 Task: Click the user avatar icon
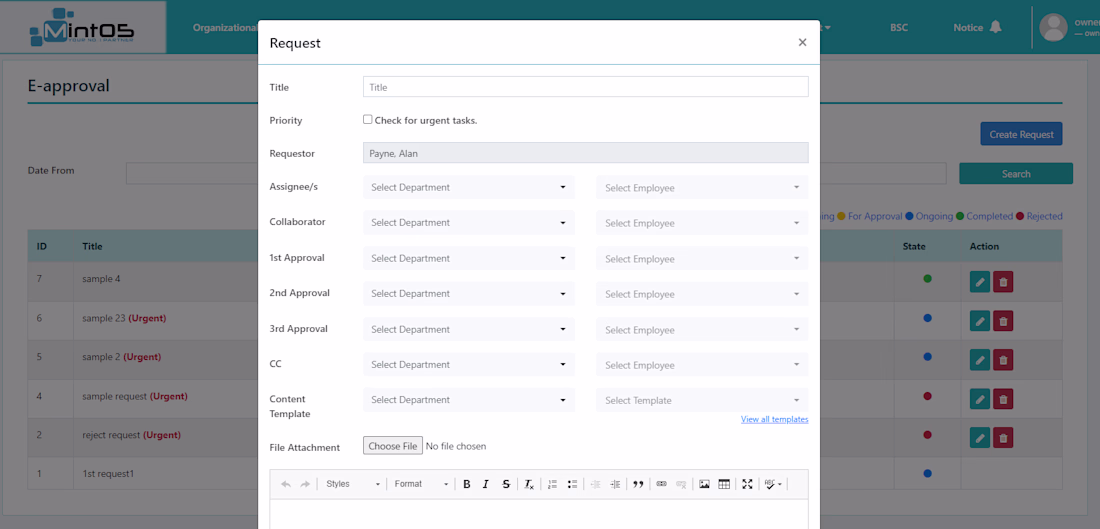coord(1053,27)
